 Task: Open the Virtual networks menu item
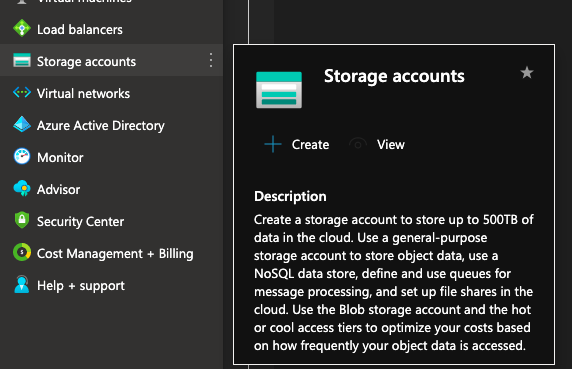(x=112, y=93)
